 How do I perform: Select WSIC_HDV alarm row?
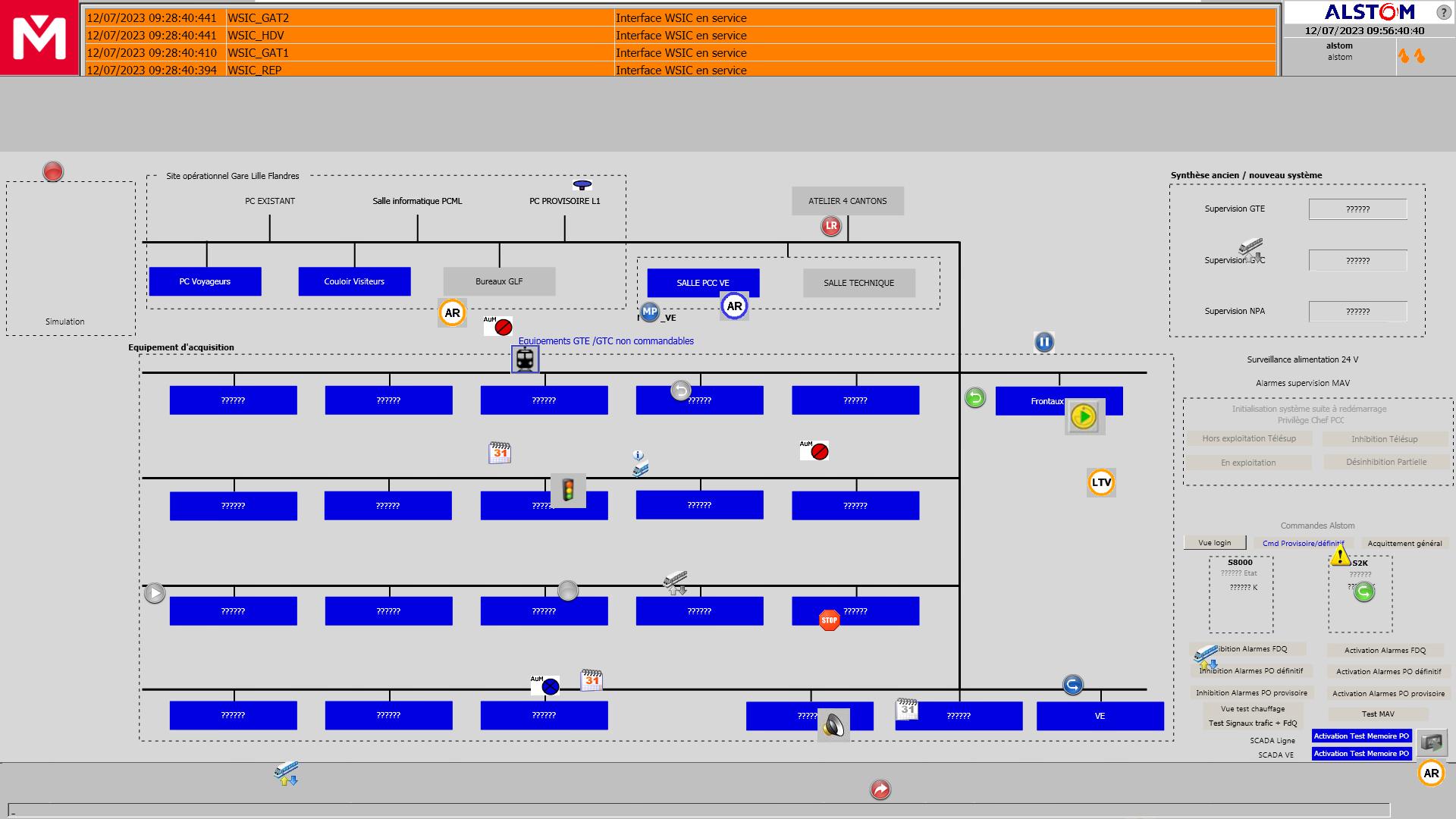tap(680, 36)
